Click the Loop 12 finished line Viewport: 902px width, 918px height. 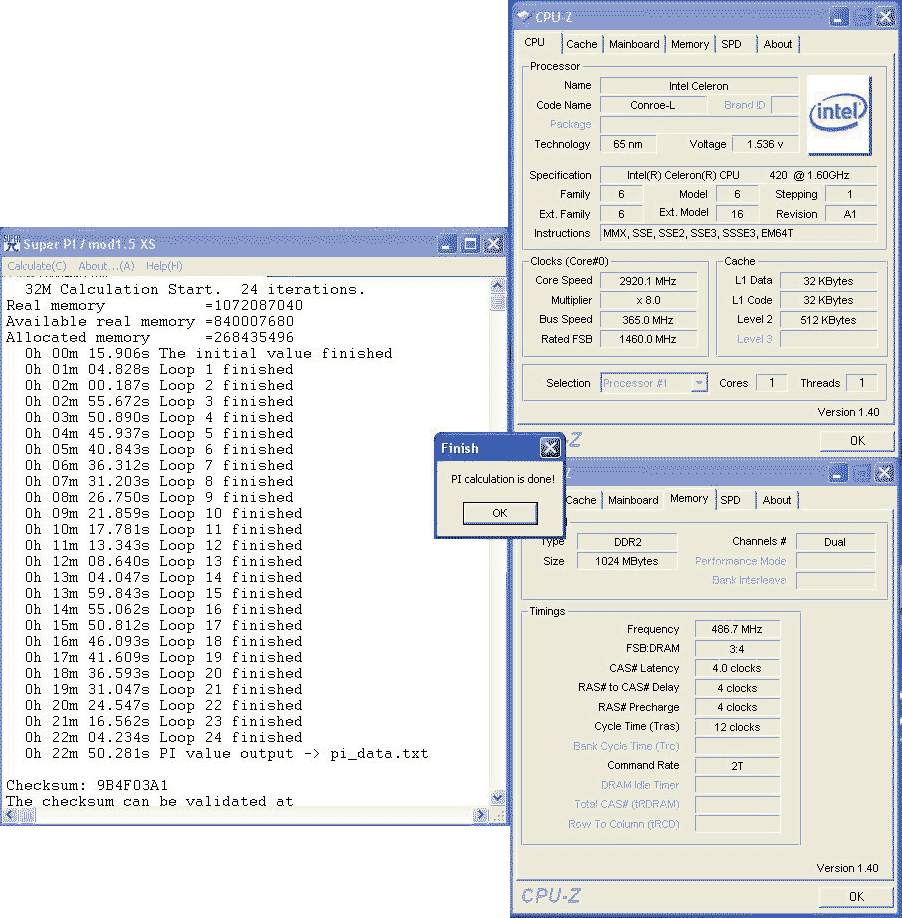(164, 545)
